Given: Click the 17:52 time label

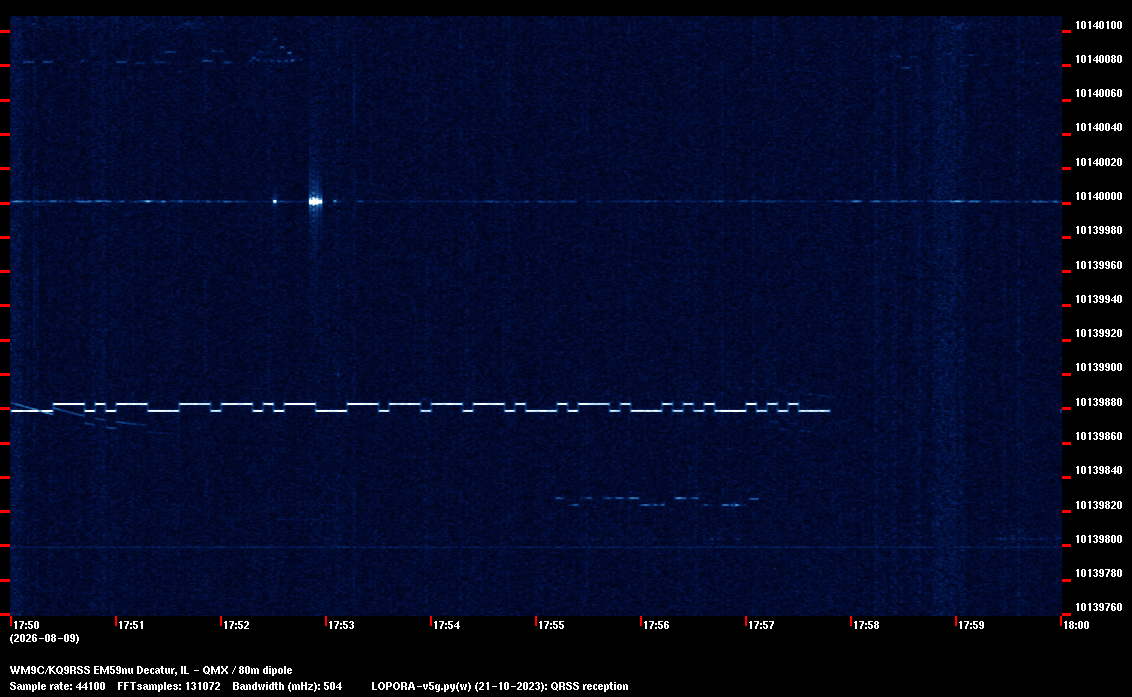Looking at the screenshot, I should pyautogui.click(x=236, y=625).
